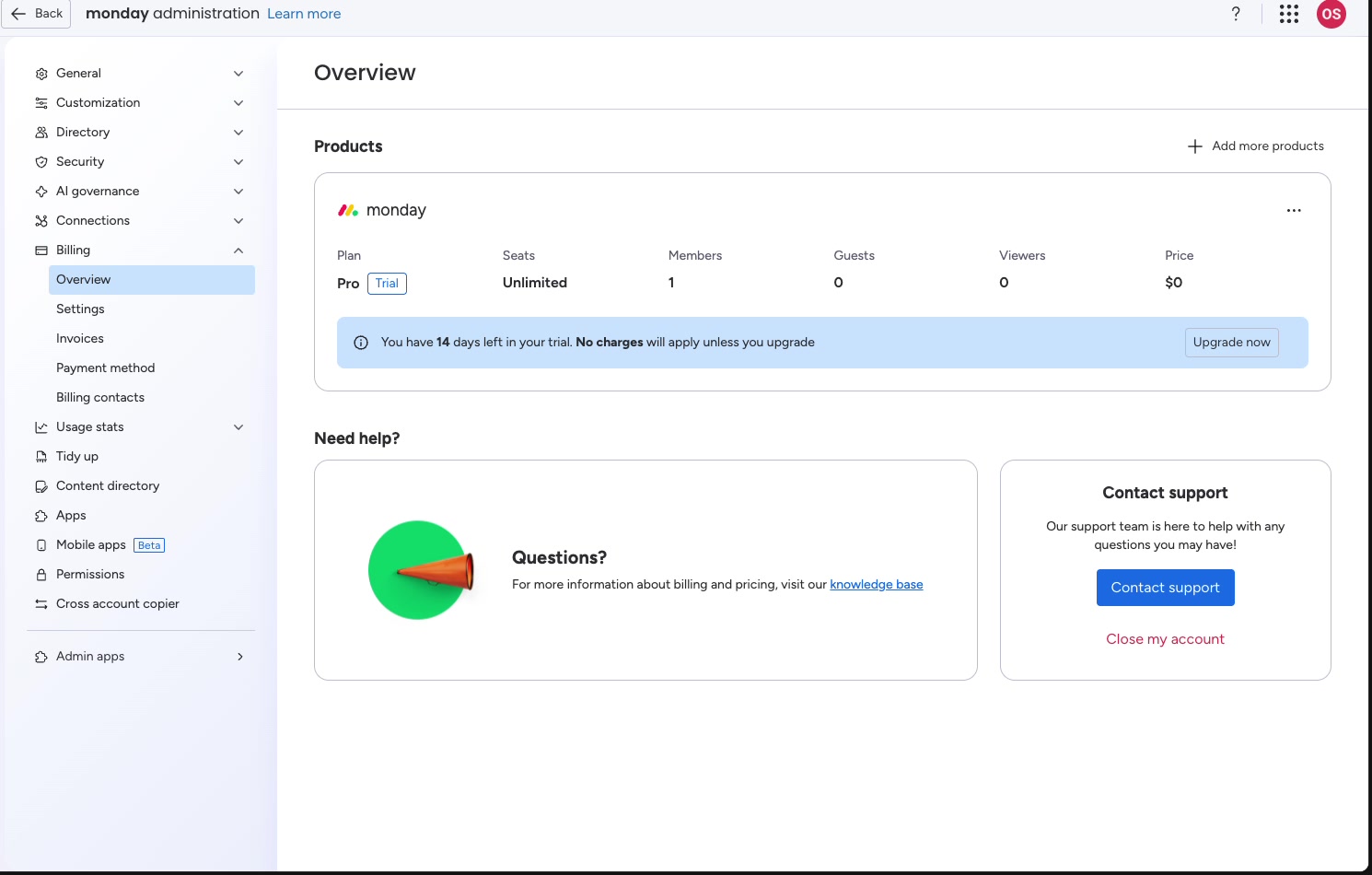The width and height of the screenshot is (1372, 875).
Task: Open Content directory page
Action: (x=141, y=486)
